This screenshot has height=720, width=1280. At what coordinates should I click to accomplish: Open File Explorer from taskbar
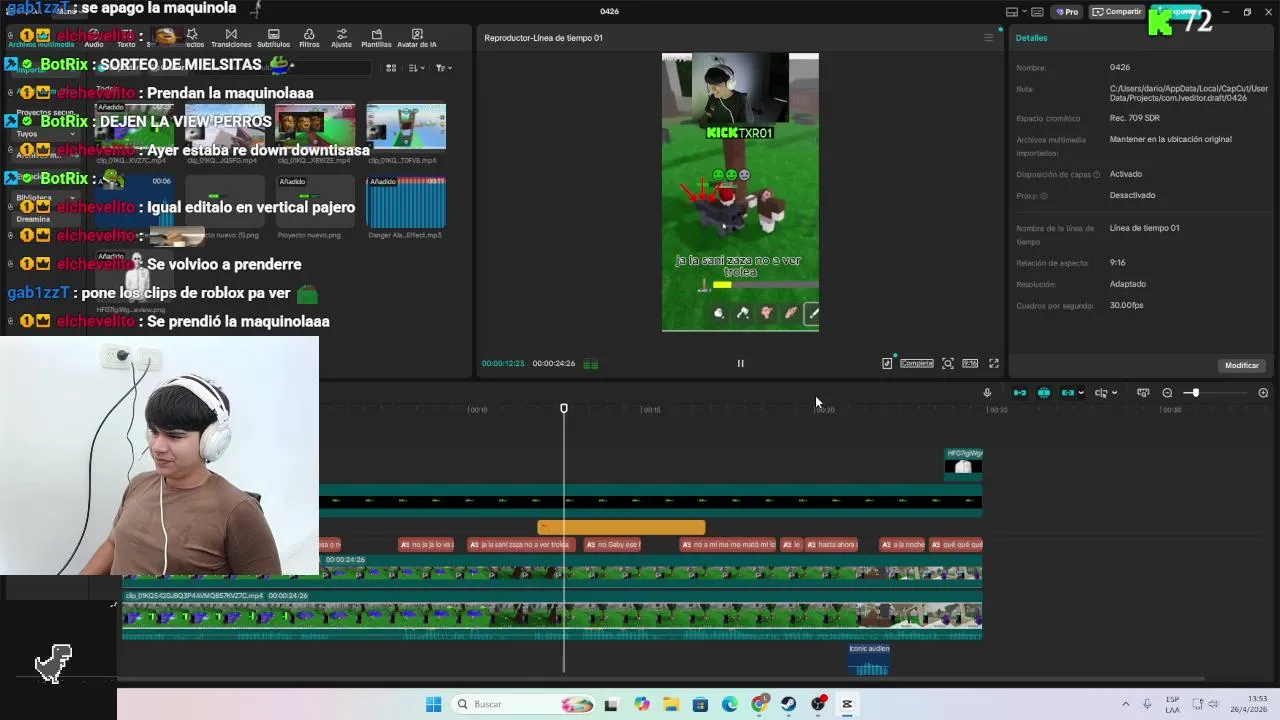671,704
